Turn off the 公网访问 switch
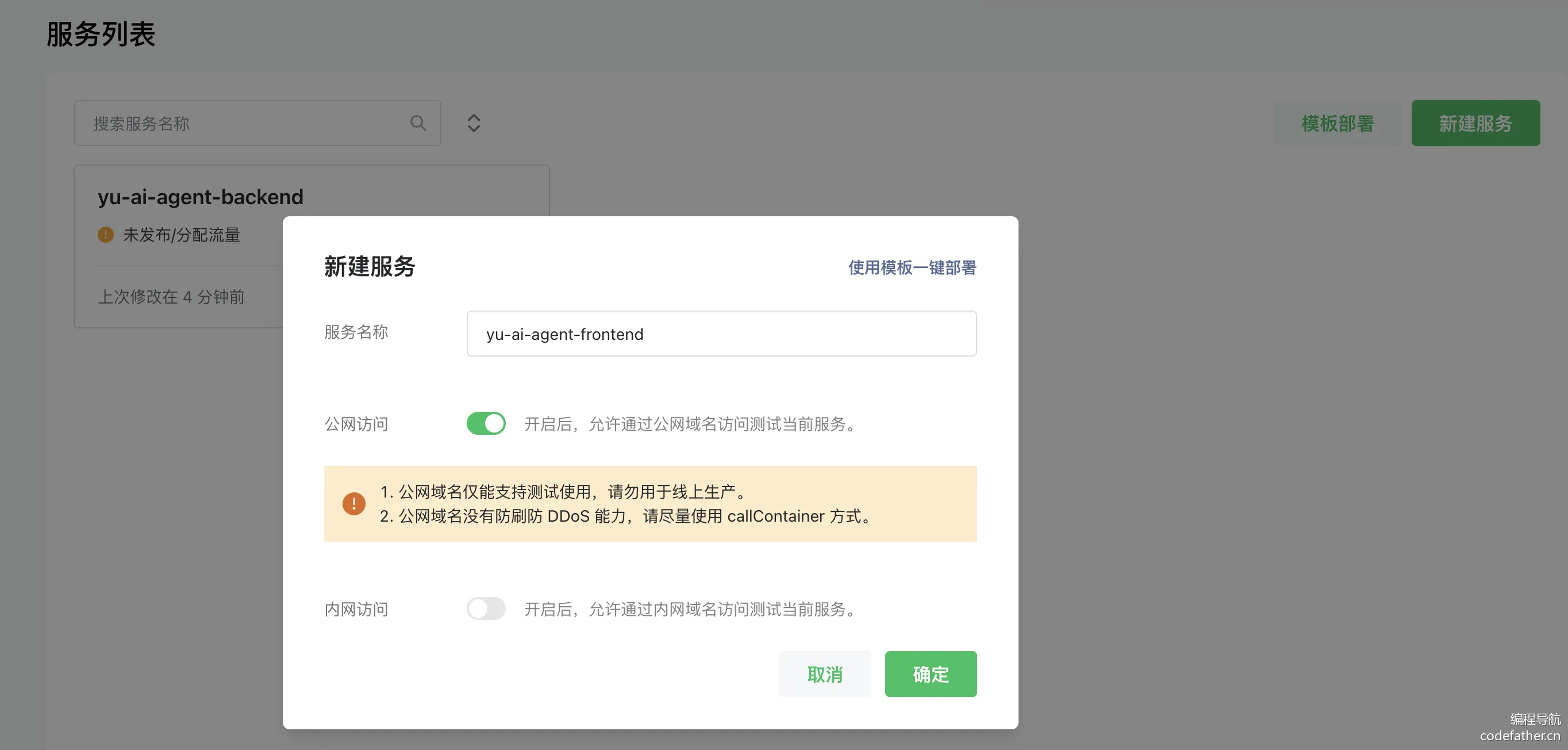 pyautogui.click(x=486, y=423)
